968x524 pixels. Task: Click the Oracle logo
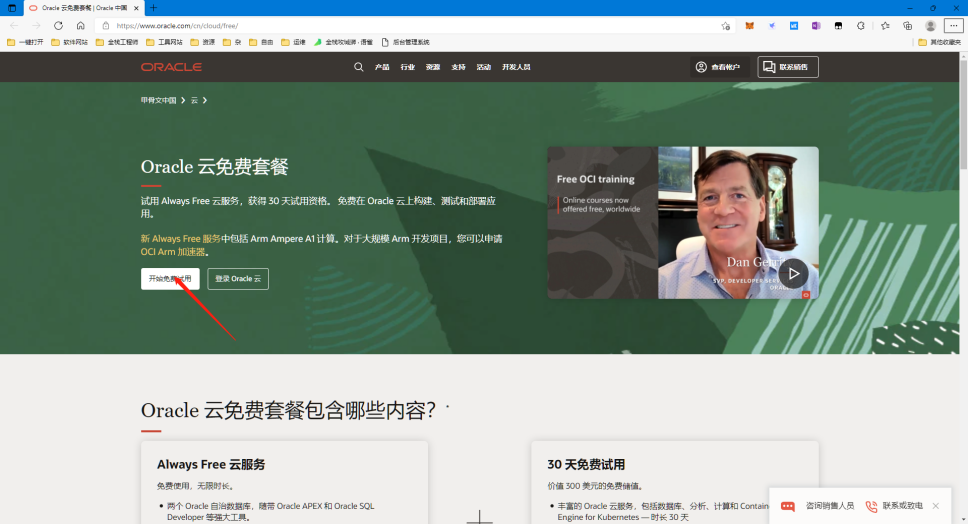171,67
